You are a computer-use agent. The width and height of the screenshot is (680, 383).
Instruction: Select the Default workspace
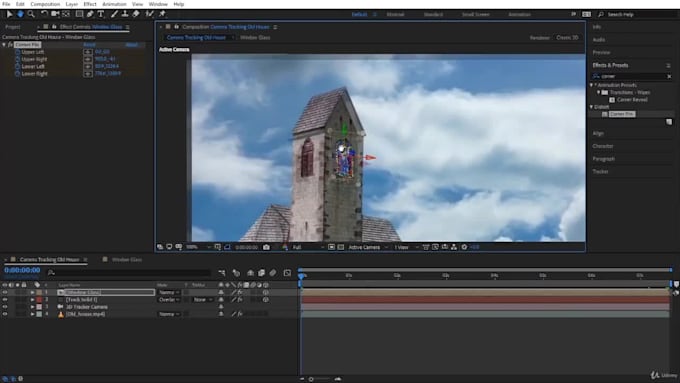pos(359,14)
